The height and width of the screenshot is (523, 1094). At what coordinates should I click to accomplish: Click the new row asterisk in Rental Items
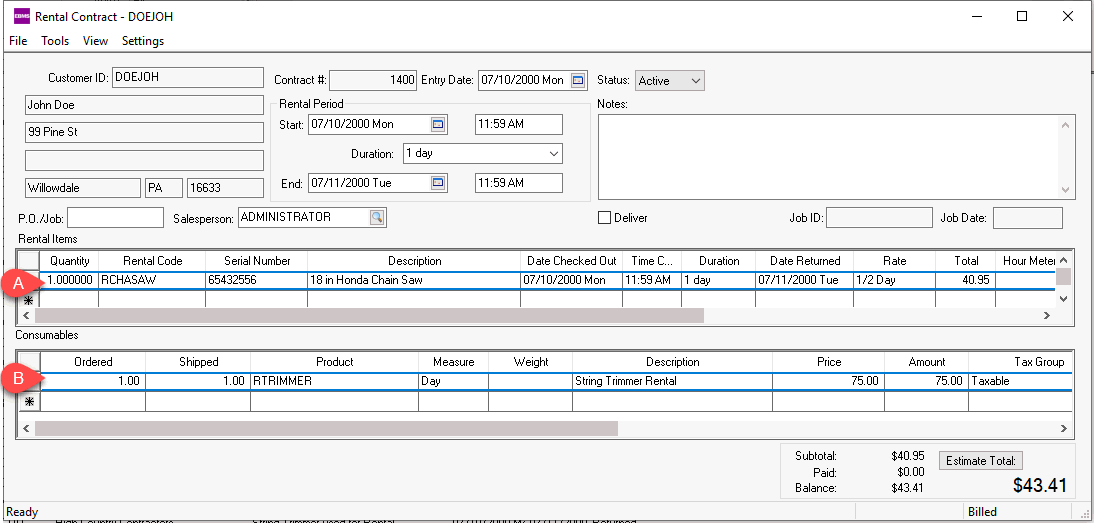coord(28,299)
